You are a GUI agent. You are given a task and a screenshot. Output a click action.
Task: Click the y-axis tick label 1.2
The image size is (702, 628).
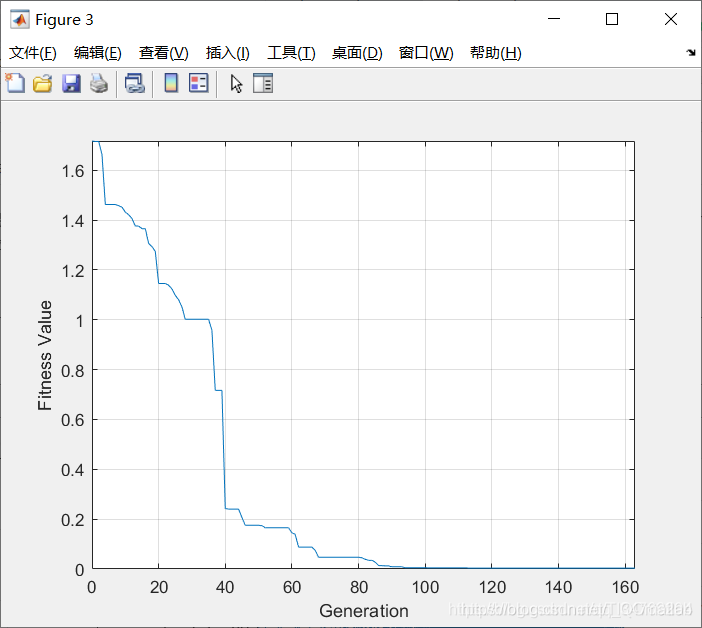click(x=73, y=271)
